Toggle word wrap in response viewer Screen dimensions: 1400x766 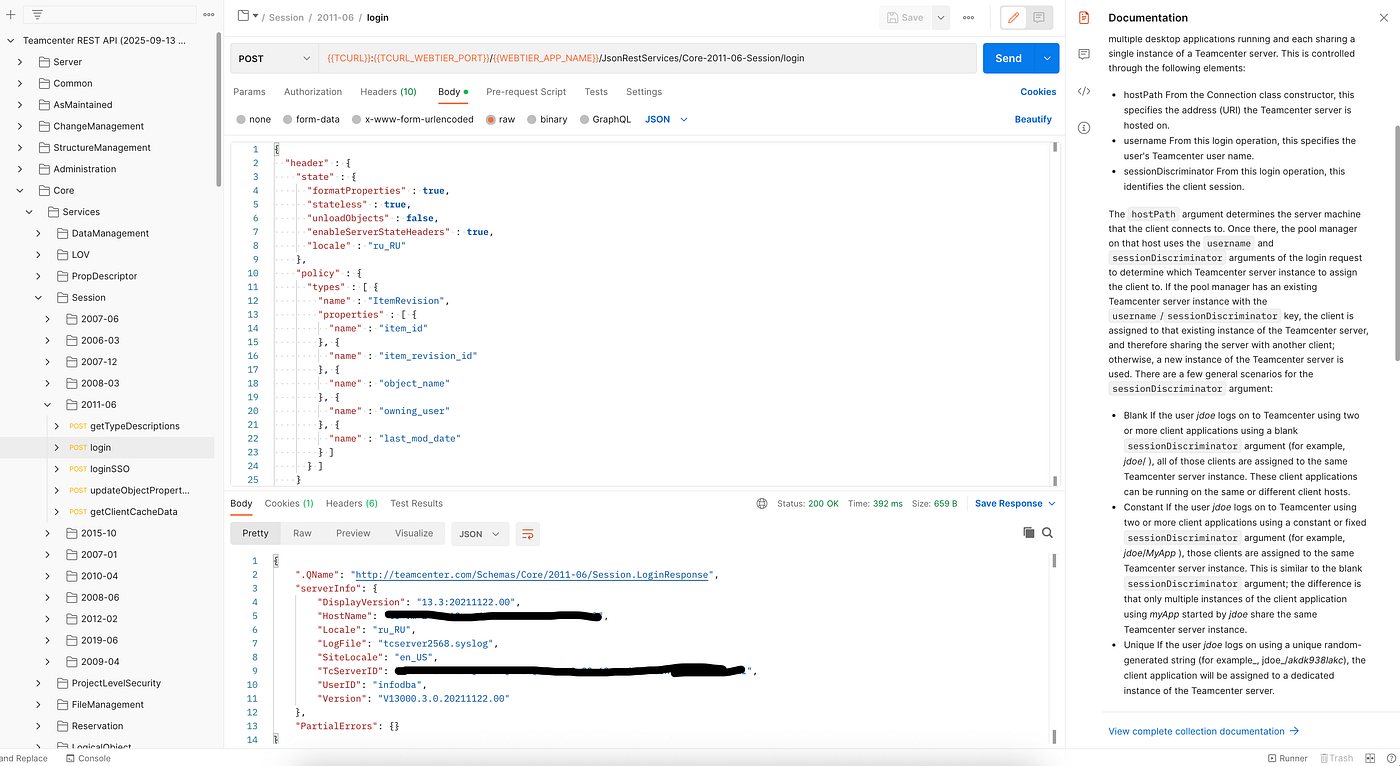click(528, 534)
